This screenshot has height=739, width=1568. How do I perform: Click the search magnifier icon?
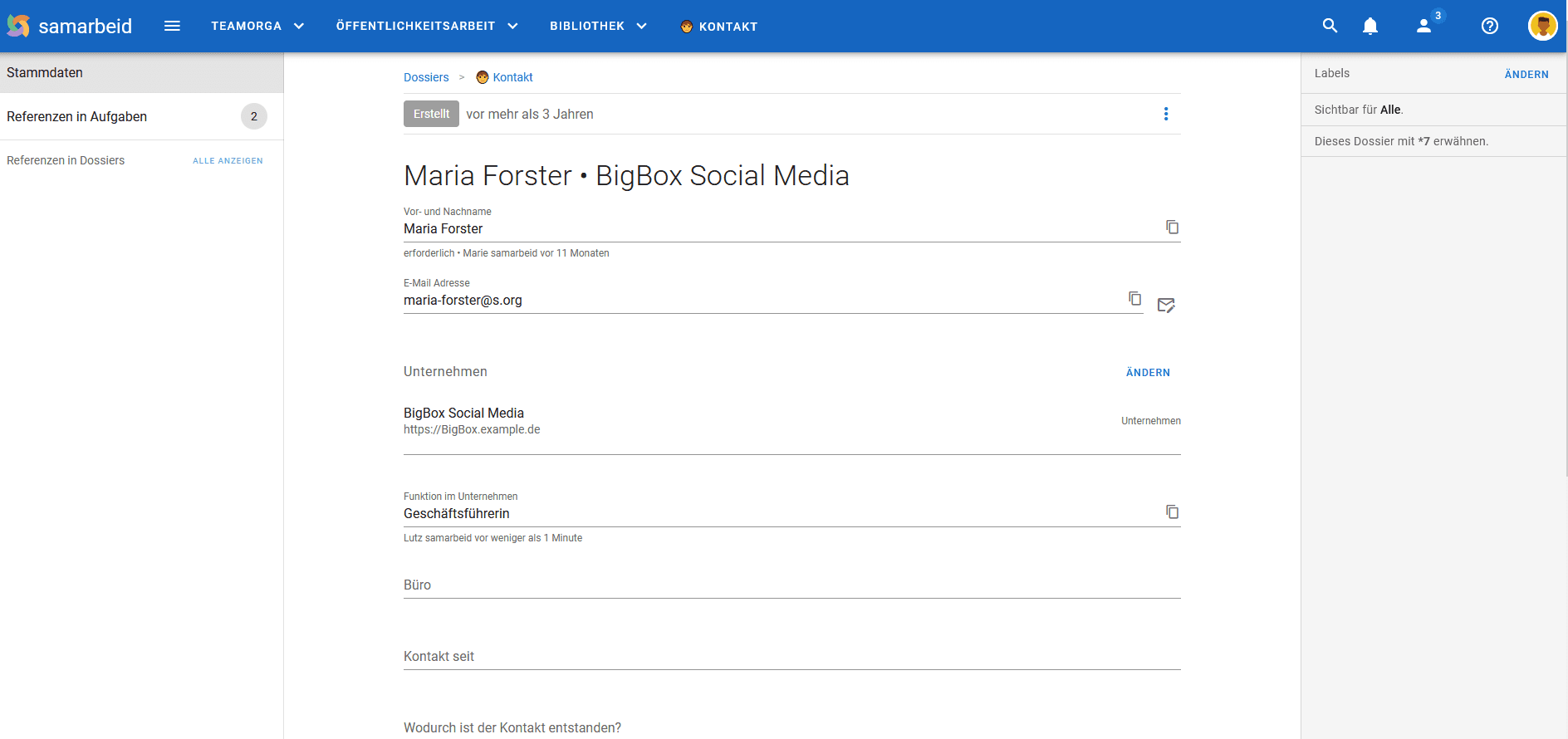[1330, 26]
